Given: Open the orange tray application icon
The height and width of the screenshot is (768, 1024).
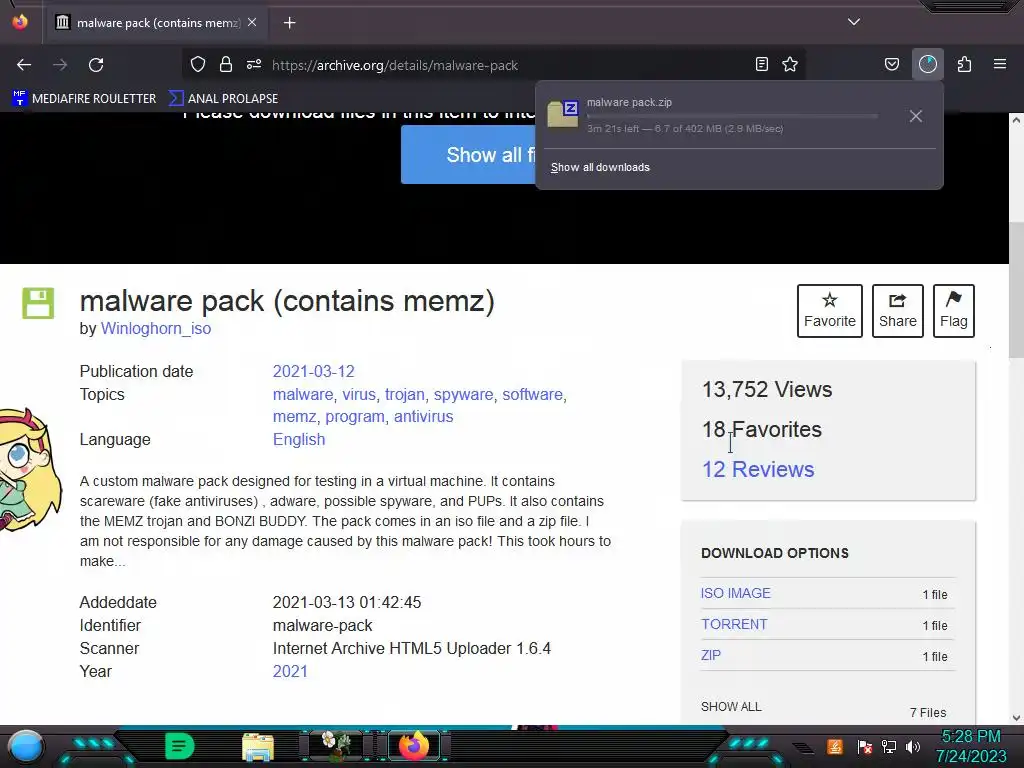Looking at the screenshot, I should [x=835, y=746].
